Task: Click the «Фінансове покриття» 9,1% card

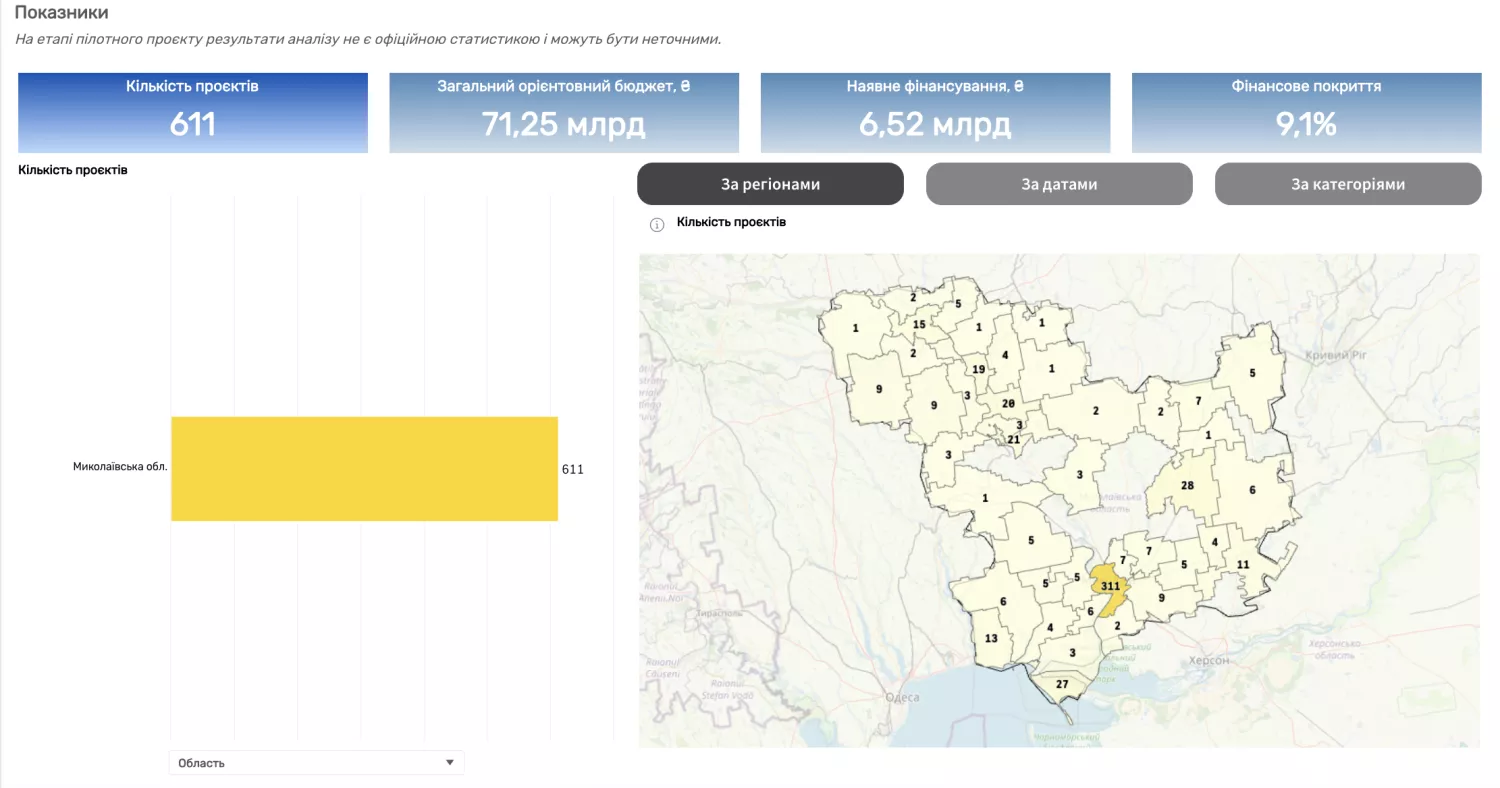Action: (x=1306, y=112)
